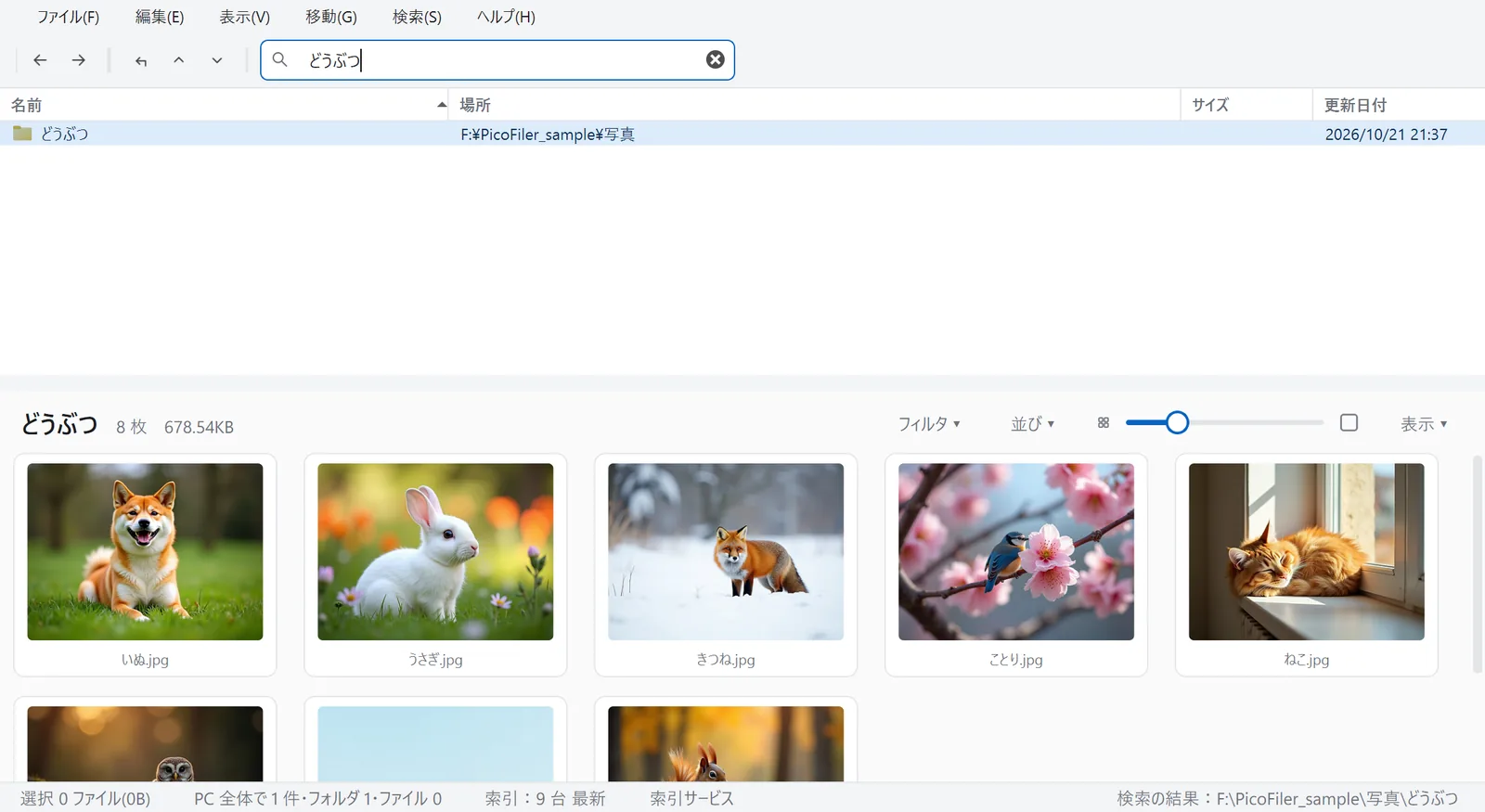Click the きつね.jpg file name label
Viewport: 1485px width, 812px height.
pos(726,660)
